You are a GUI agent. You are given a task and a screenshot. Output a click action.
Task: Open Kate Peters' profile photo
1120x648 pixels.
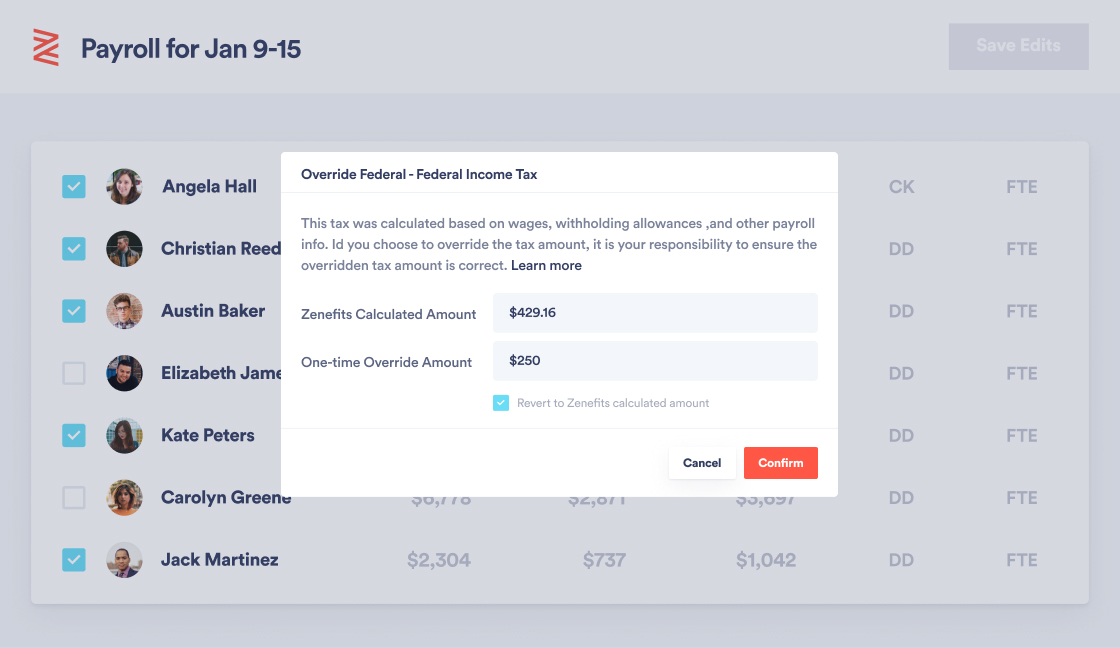tap(124, 435)
